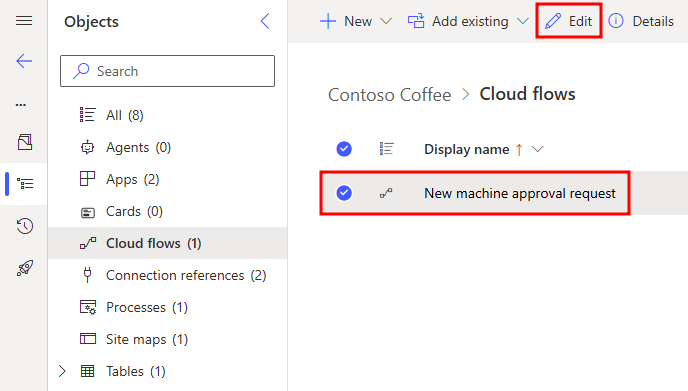This screenshot has height=391, width=688.
Task: Sort by the Display name column header
Action: [466, 149]
